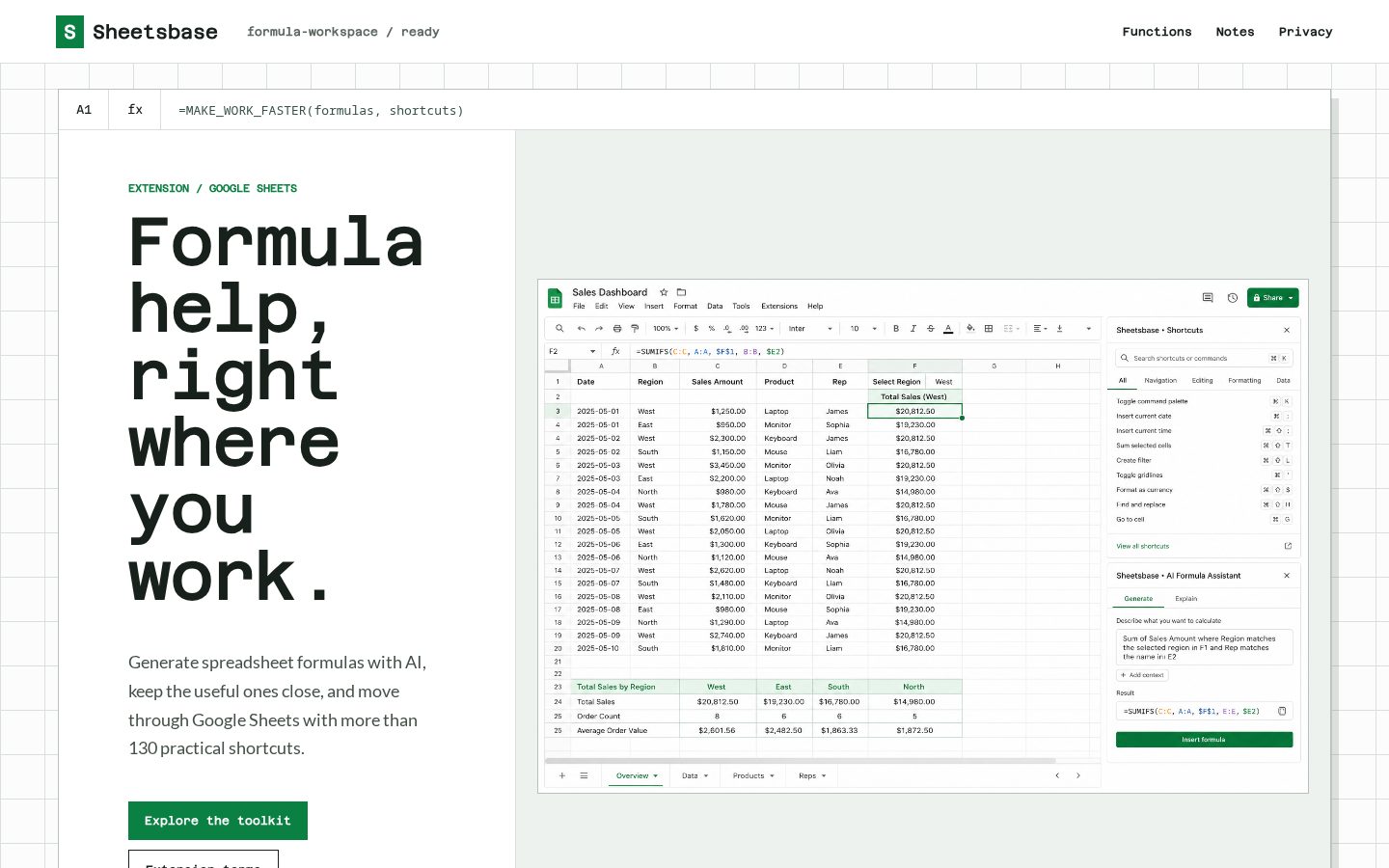Click the Redo arrow icon

(599, 328)
